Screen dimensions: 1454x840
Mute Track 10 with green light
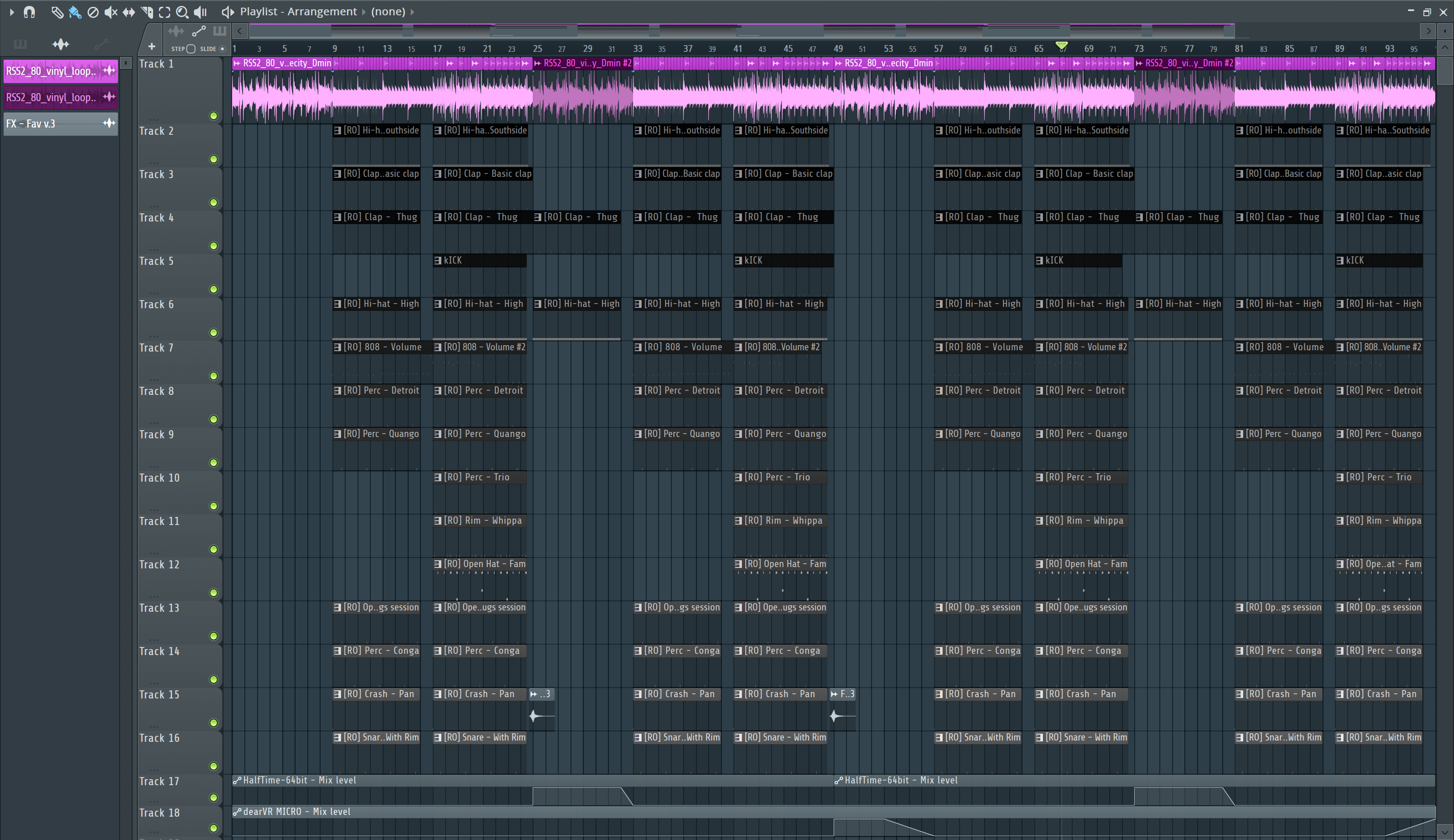213,506
